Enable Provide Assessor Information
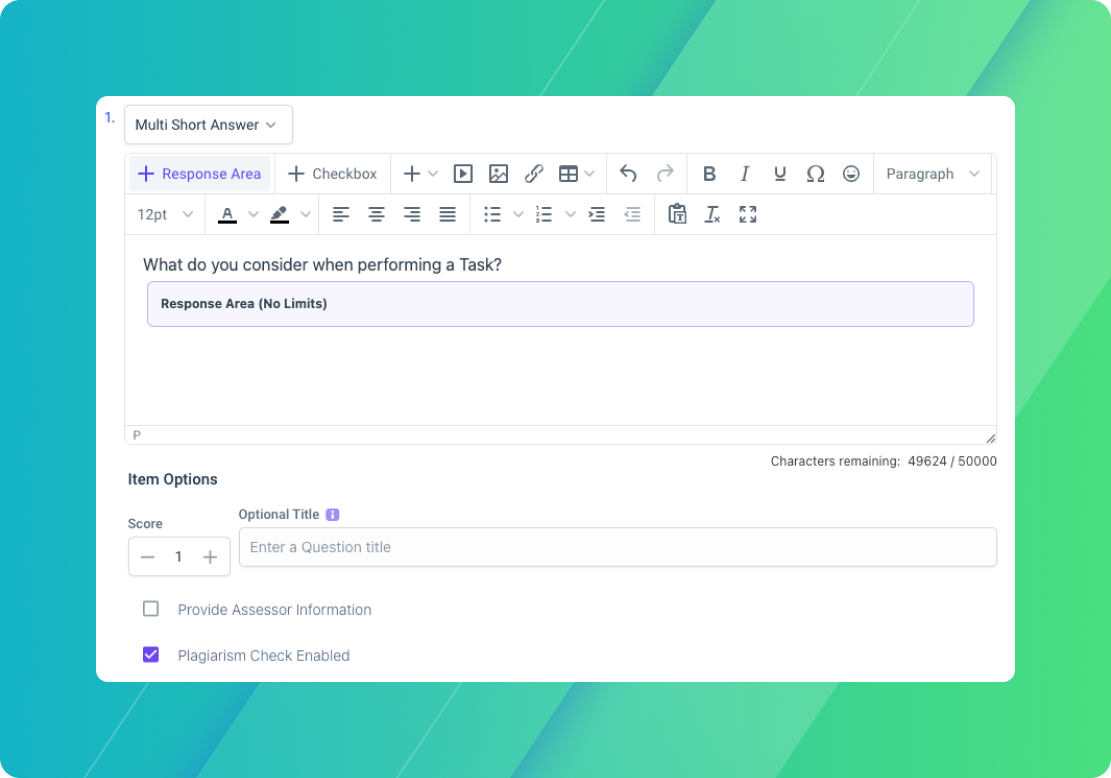The height and width of the screenshot is (778, 1111). coord(151,608)
